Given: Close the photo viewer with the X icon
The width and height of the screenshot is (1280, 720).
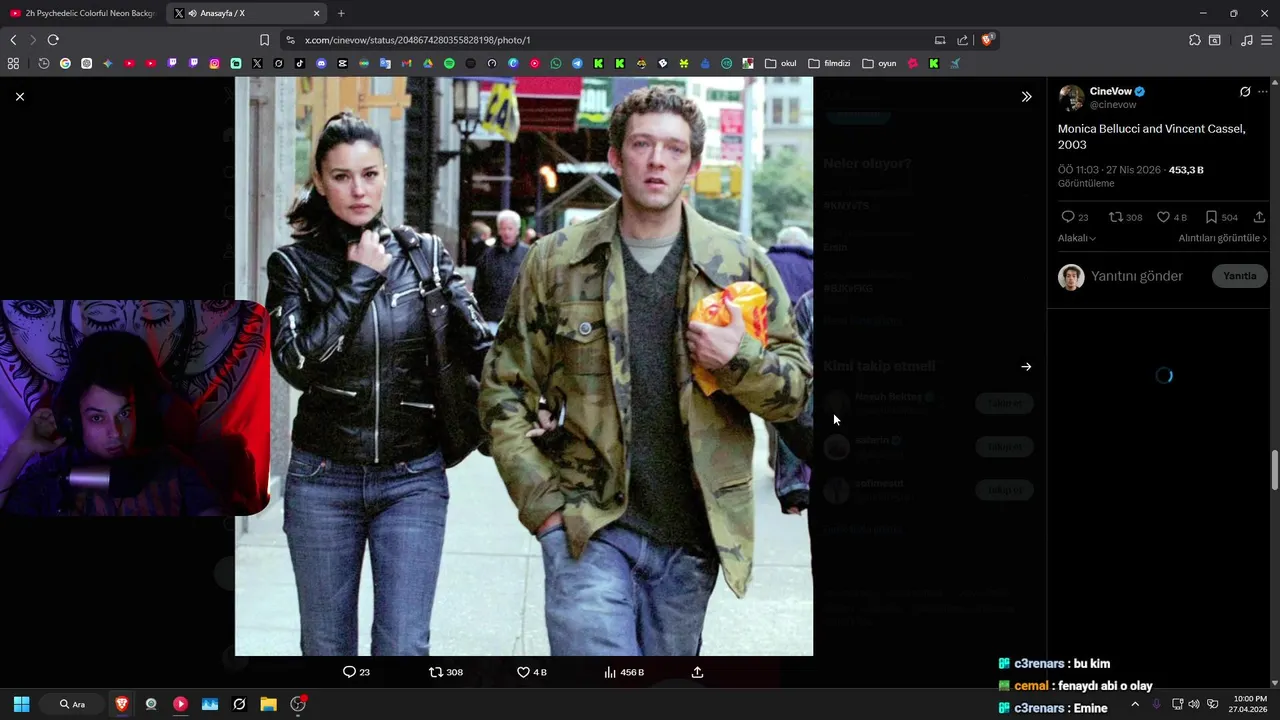Looking at the screenshot, I should 20,97.
